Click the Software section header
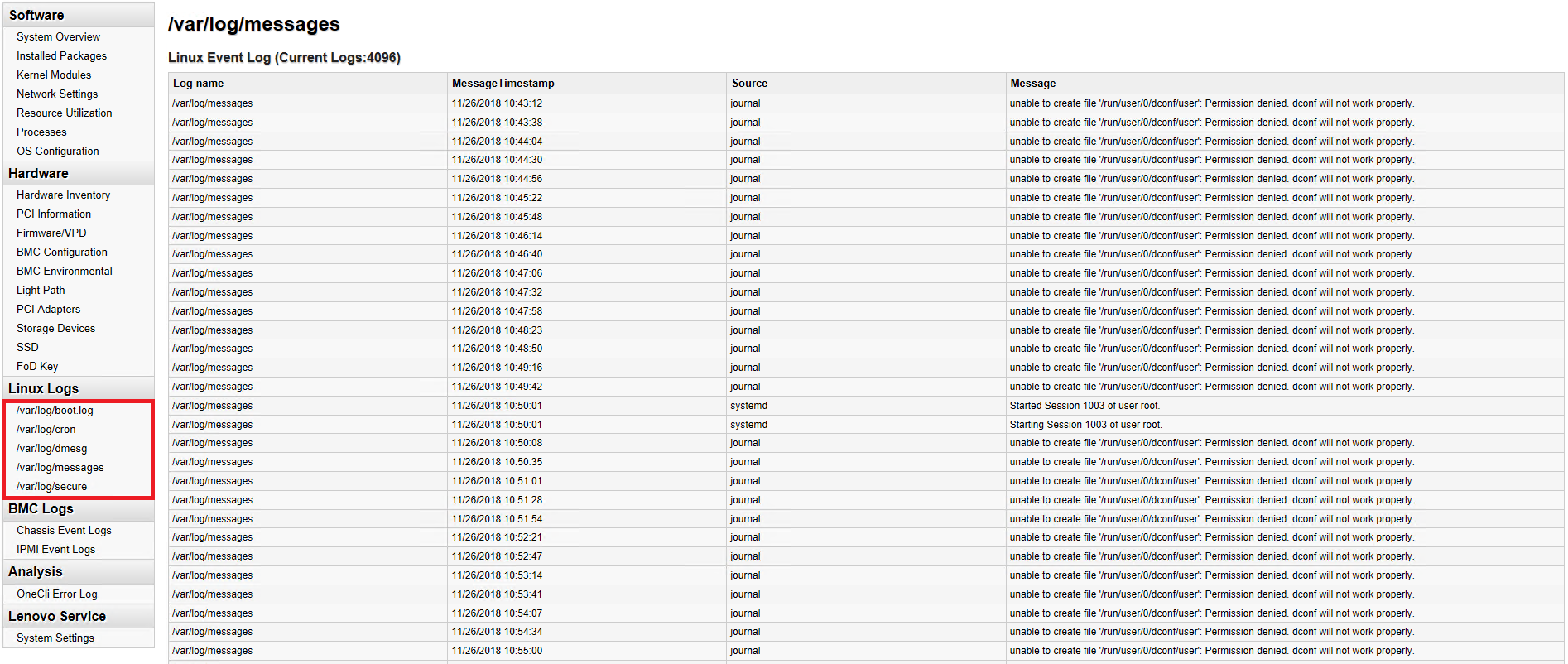The image size is (1568, 664). [79, 15]
